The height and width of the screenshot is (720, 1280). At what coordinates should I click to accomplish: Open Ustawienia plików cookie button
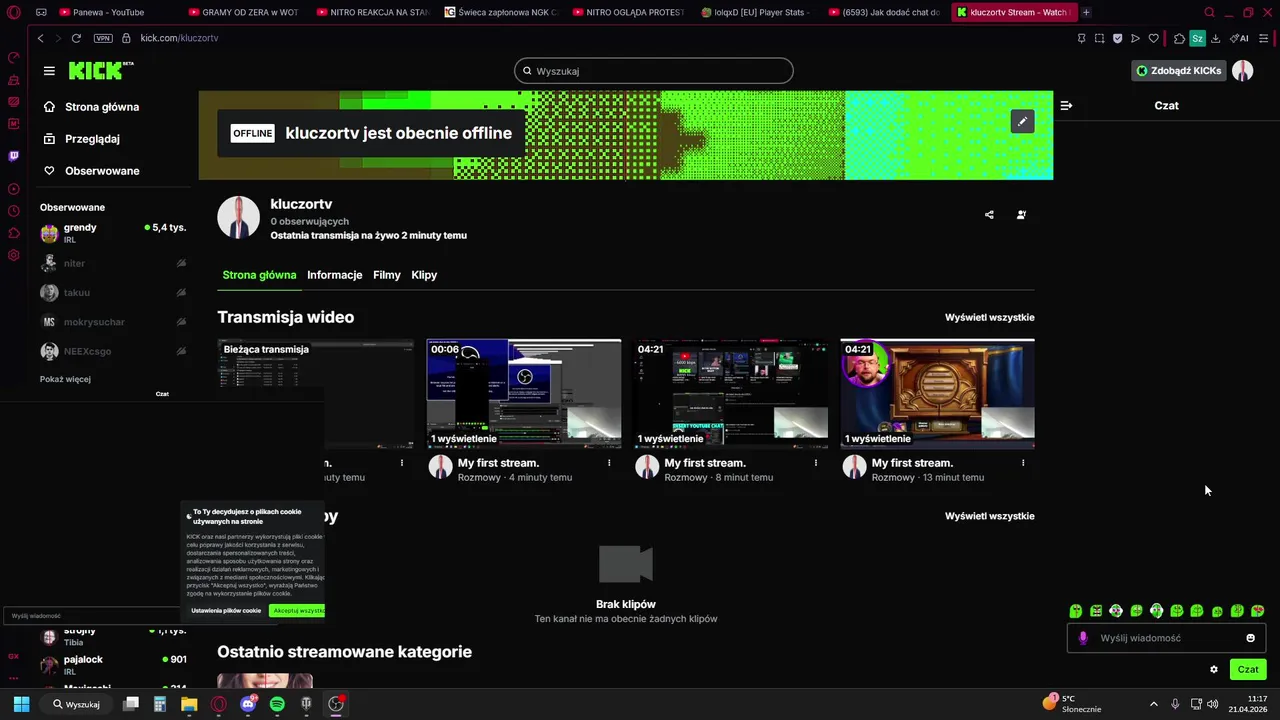point(226,610)
